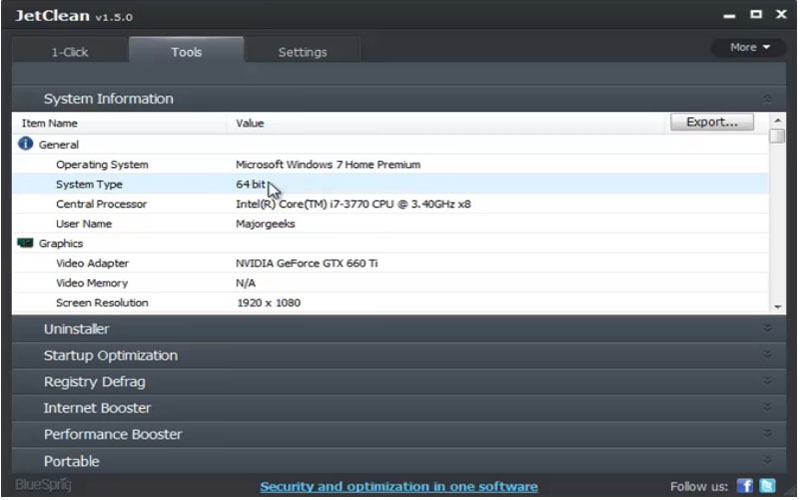Select the System Type row
The image size is (800, 500).
pos(391,184)
